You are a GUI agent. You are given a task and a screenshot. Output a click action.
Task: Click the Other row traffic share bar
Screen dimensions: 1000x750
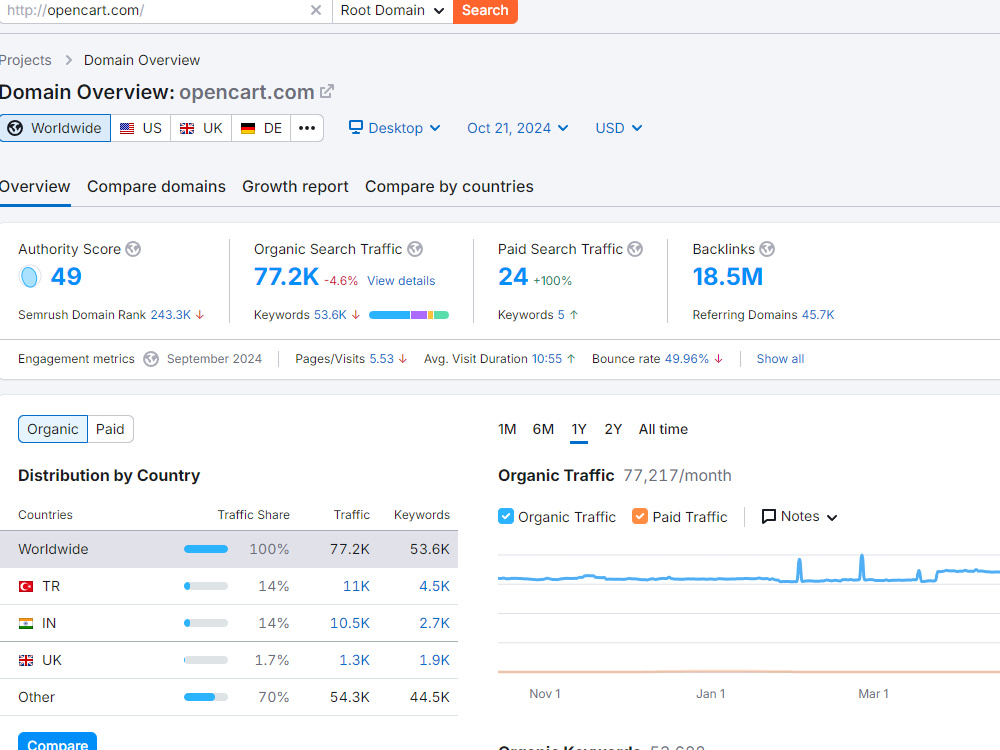coord(206,697)
